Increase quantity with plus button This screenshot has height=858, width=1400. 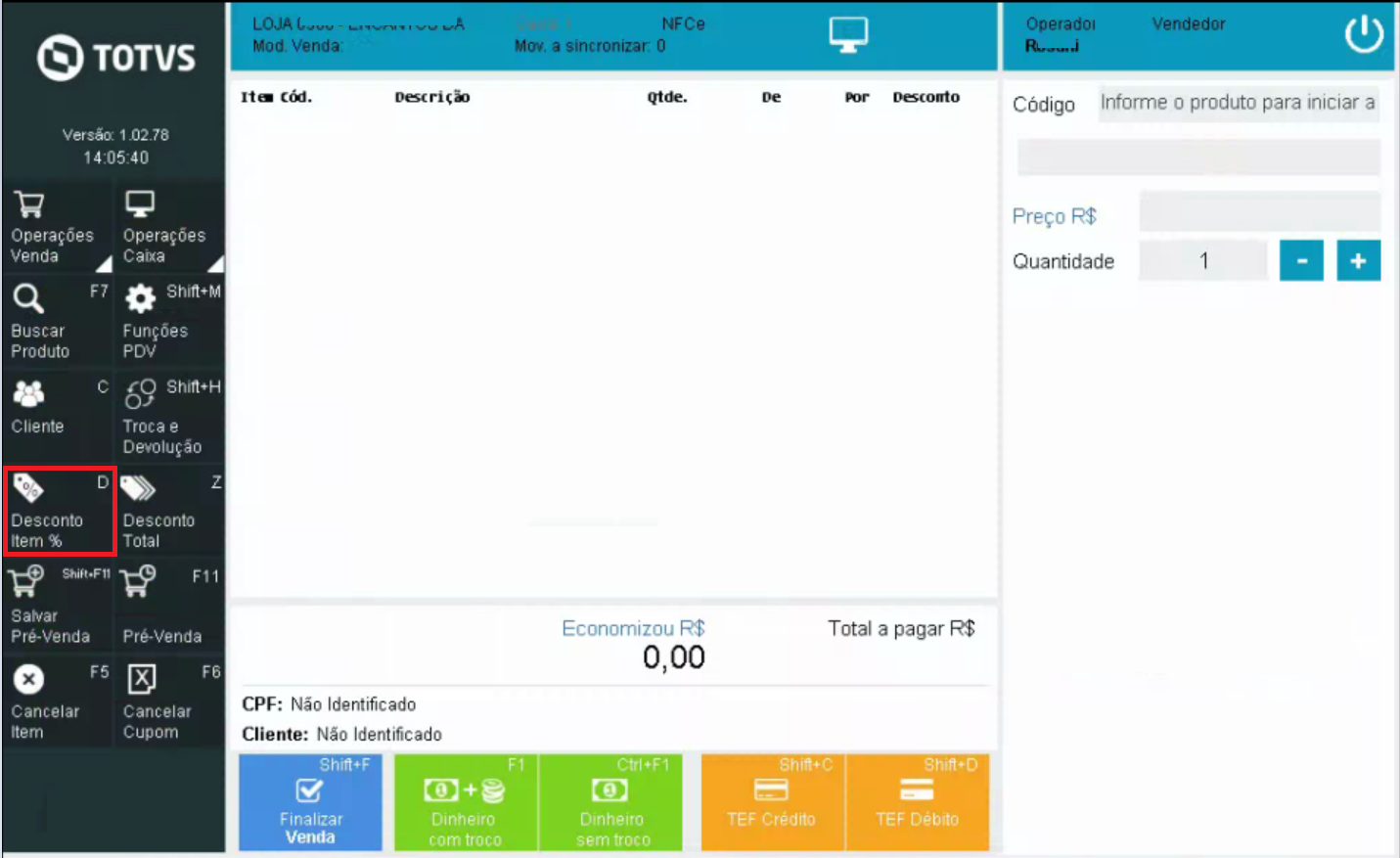[1359, 260]
